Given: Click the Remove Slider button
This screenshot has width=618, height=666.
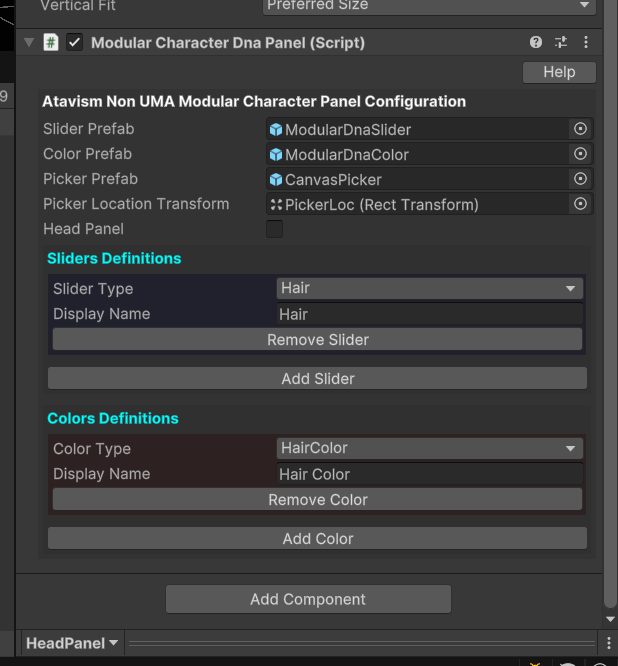Looking at the screenshot, I should pyautogui.click(x=317, y=340).
